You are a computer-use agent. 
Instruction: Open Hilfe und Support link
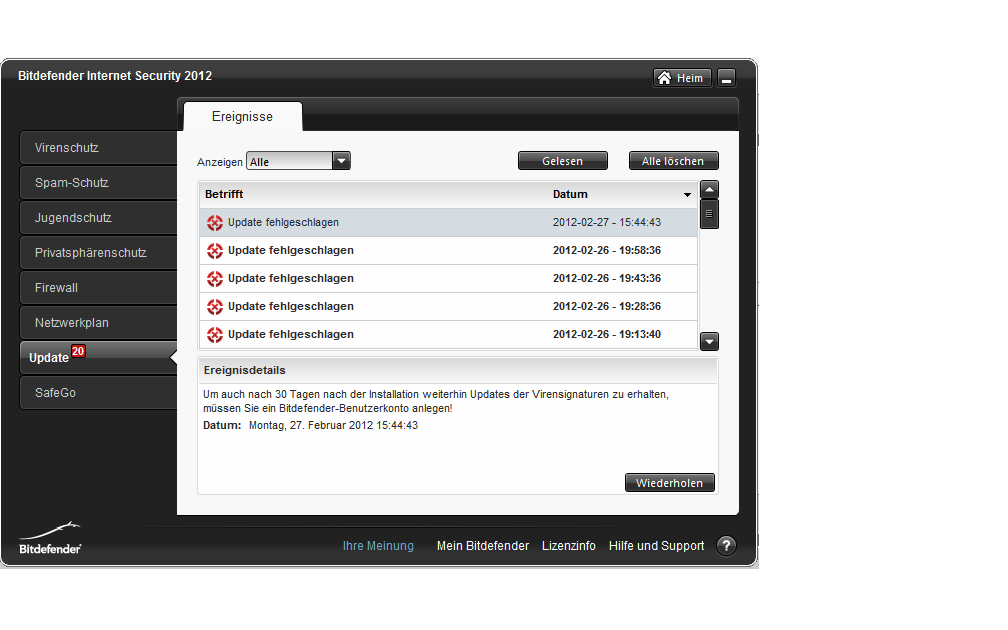click(656, 546)
